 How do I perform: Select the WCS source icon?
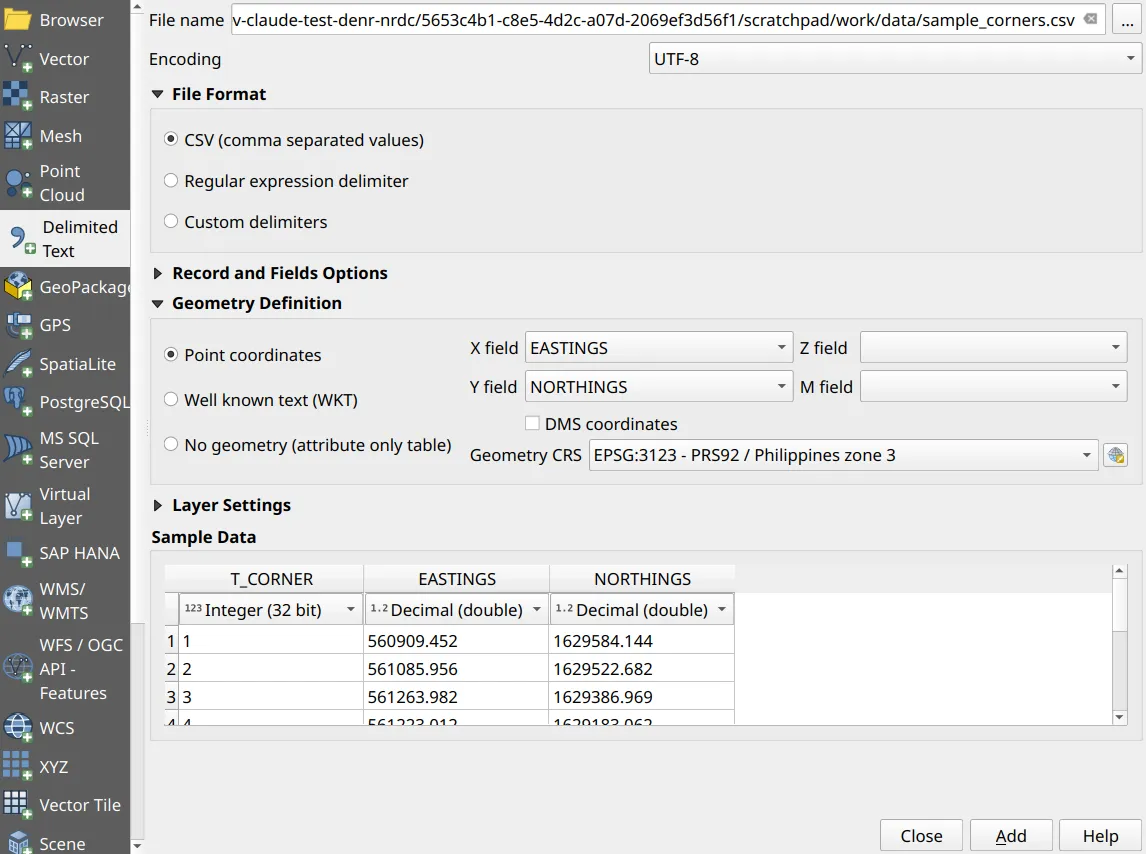tap(18, 728)
